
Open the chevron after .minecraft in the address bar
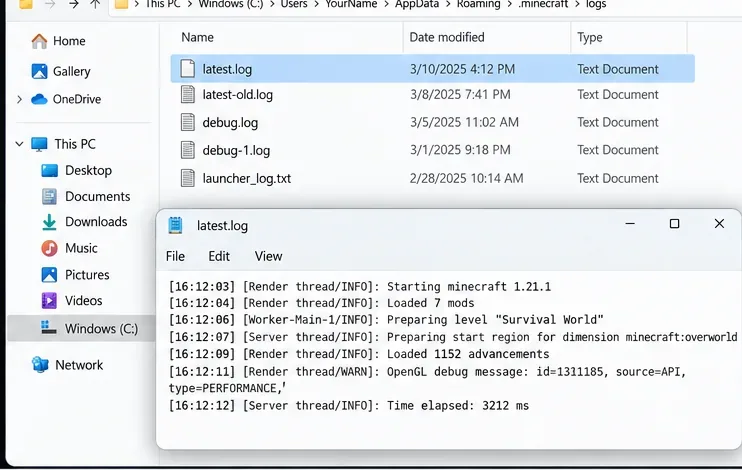coord(577,4)
